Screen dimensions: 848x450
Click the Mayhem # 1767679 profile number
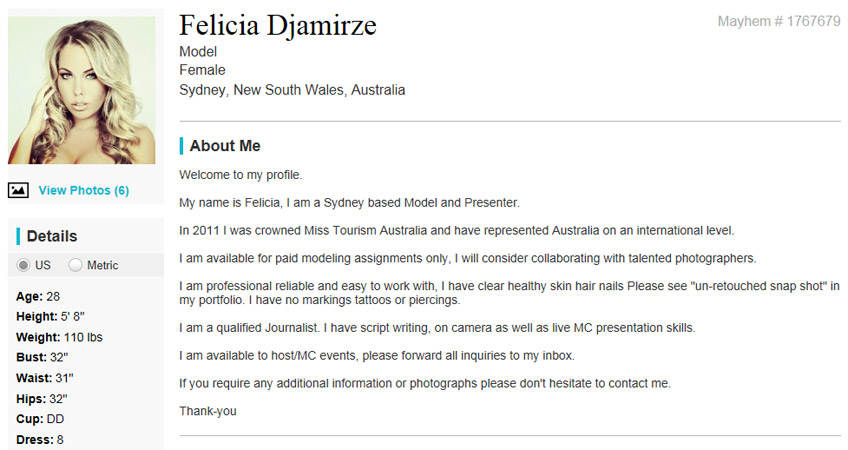[778, 21]
